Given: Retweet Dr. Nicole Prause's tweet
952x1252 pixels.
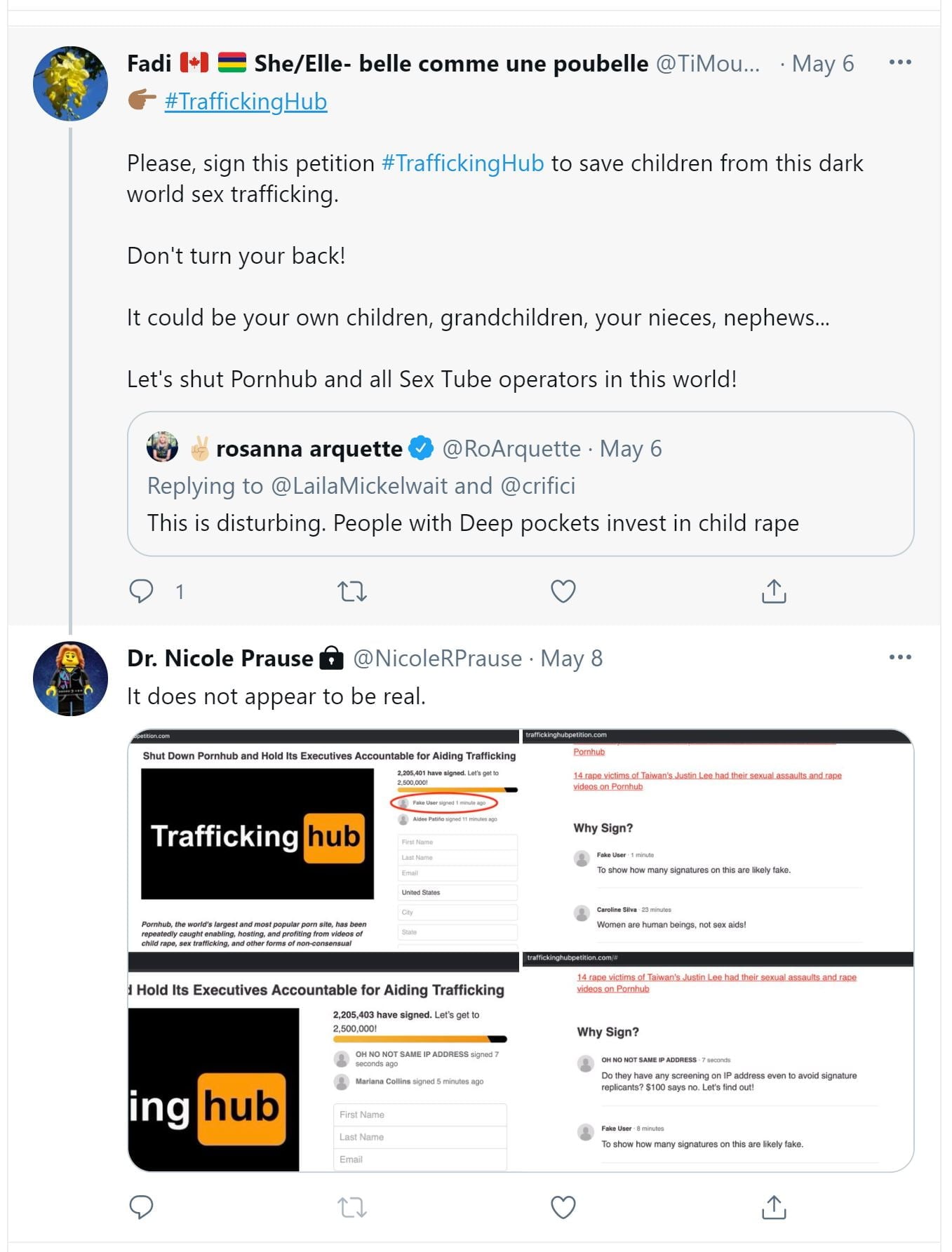Looking at the screenshot, I should pos(352,1206).
